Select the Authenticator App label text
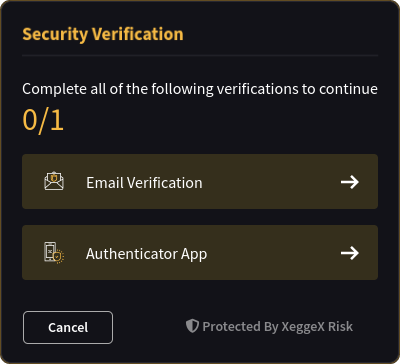400x364 pixels. coord(146,254)
